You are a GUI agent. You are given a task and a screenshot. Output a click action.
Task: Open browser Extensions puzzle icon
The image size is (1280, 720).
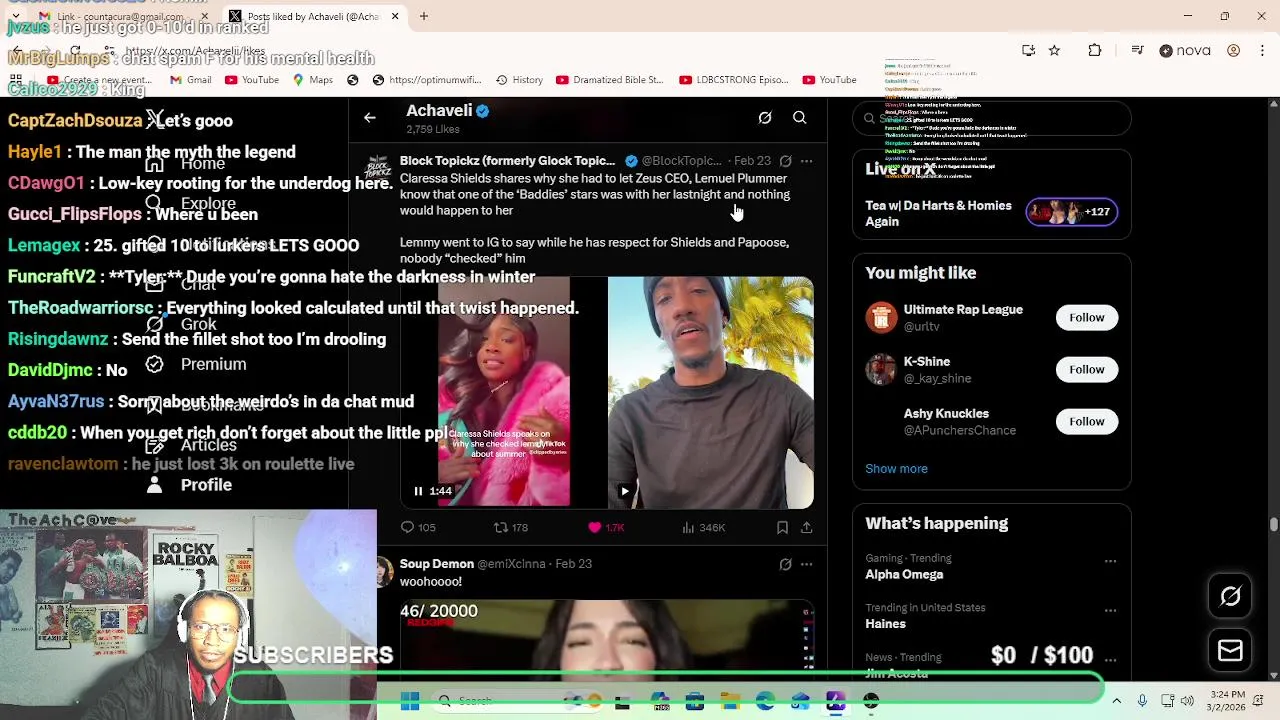(x=1095, y=50)
